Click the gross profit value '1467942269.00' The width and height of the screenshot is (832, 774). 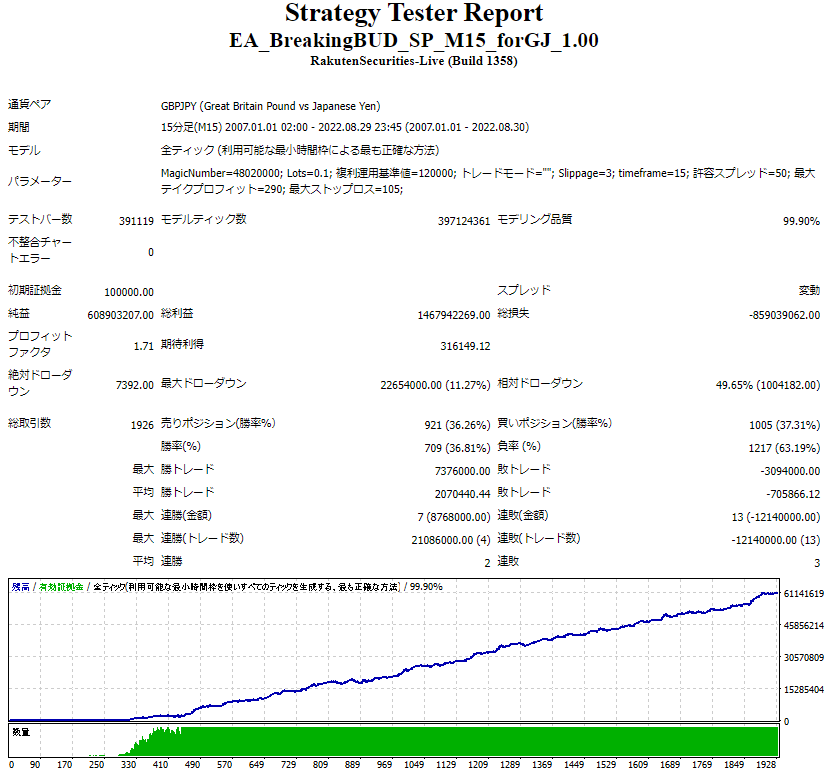click(454, 315)
